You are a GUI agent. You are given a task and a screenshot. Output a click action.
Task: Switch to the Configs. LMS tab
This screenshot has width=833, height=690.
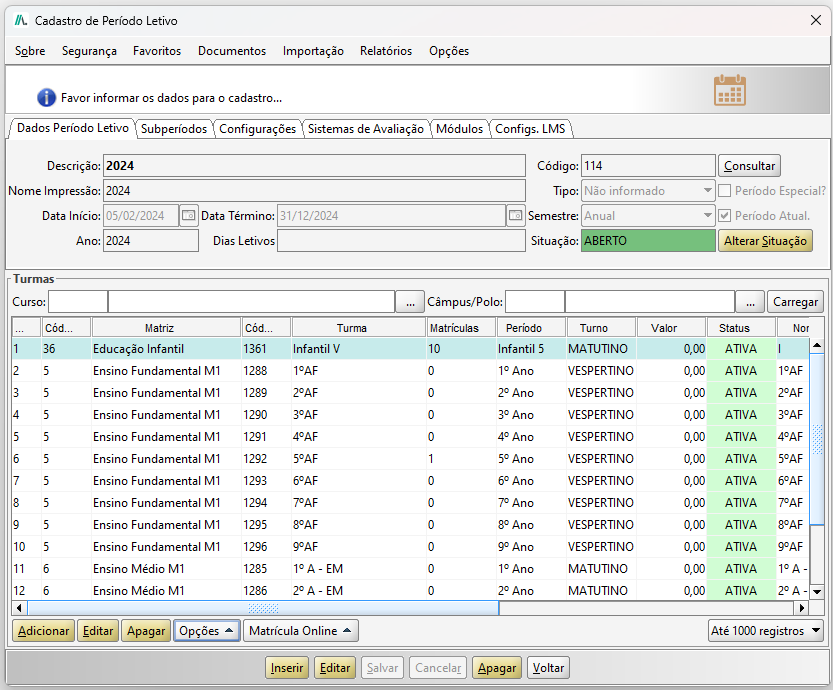coord(530,129)
